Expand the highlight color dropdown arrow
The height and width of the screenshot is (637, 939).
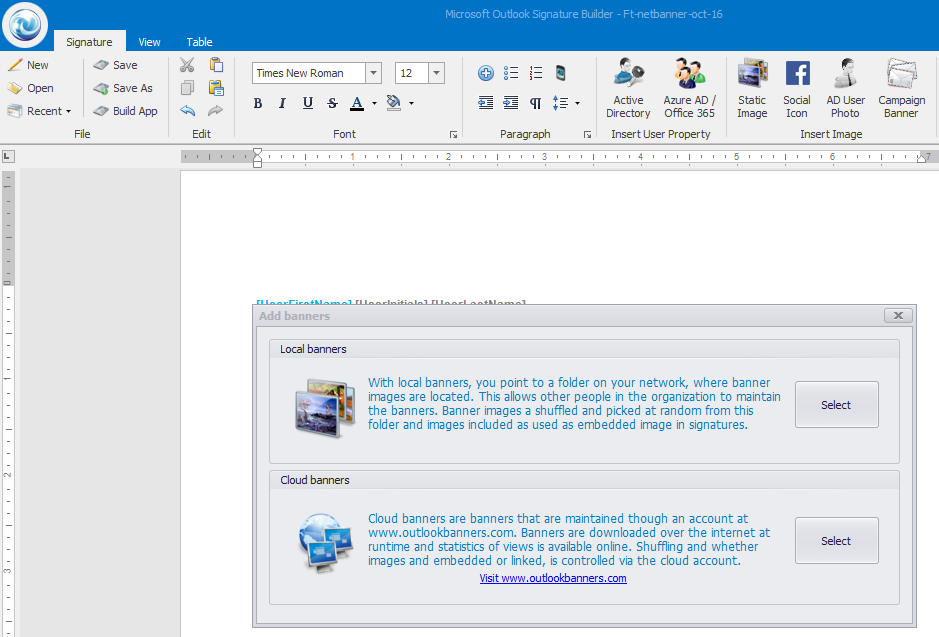click(411, 103)
